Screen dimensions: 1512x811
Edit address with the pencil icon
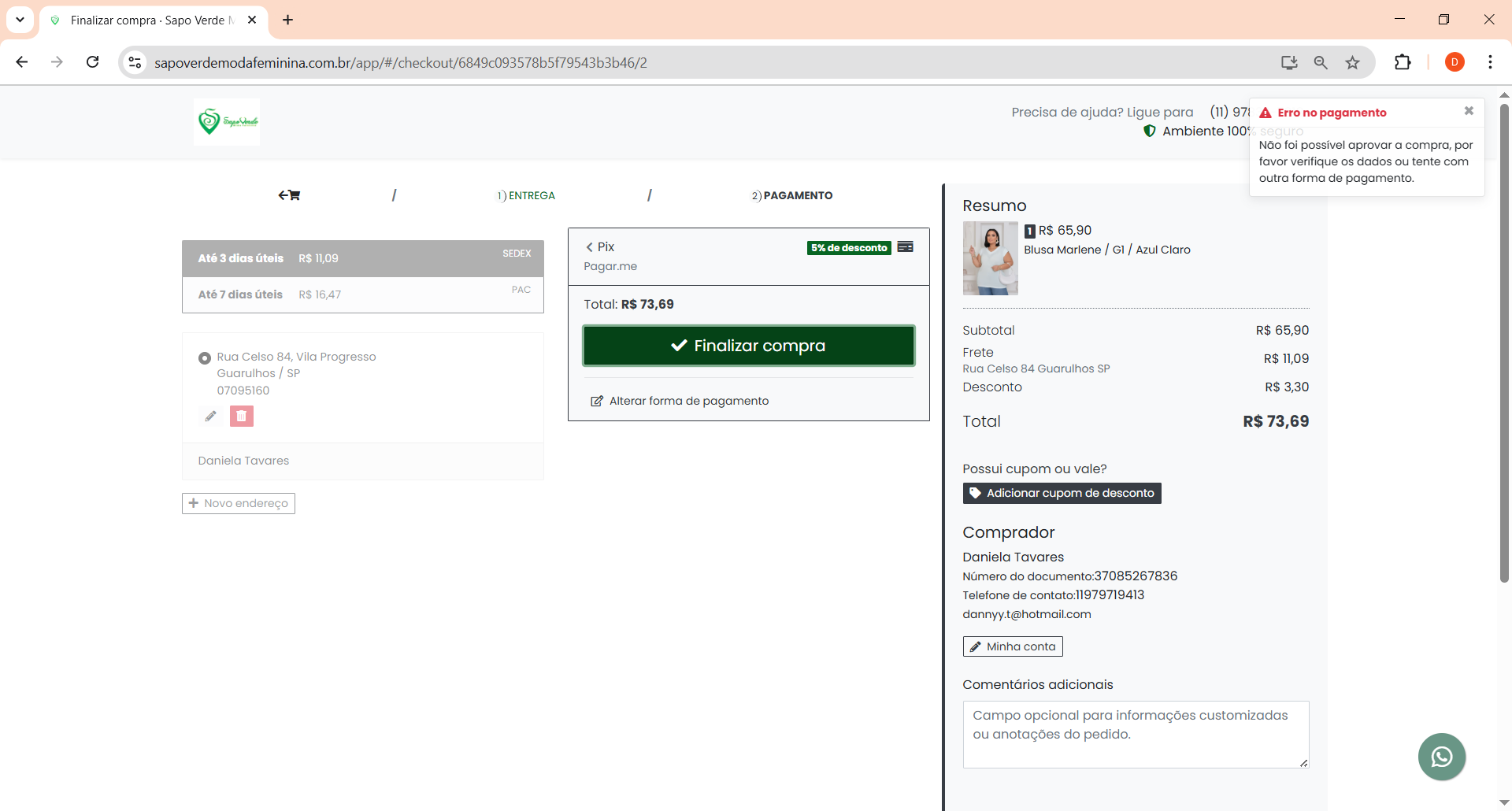(x=210, y=416)
